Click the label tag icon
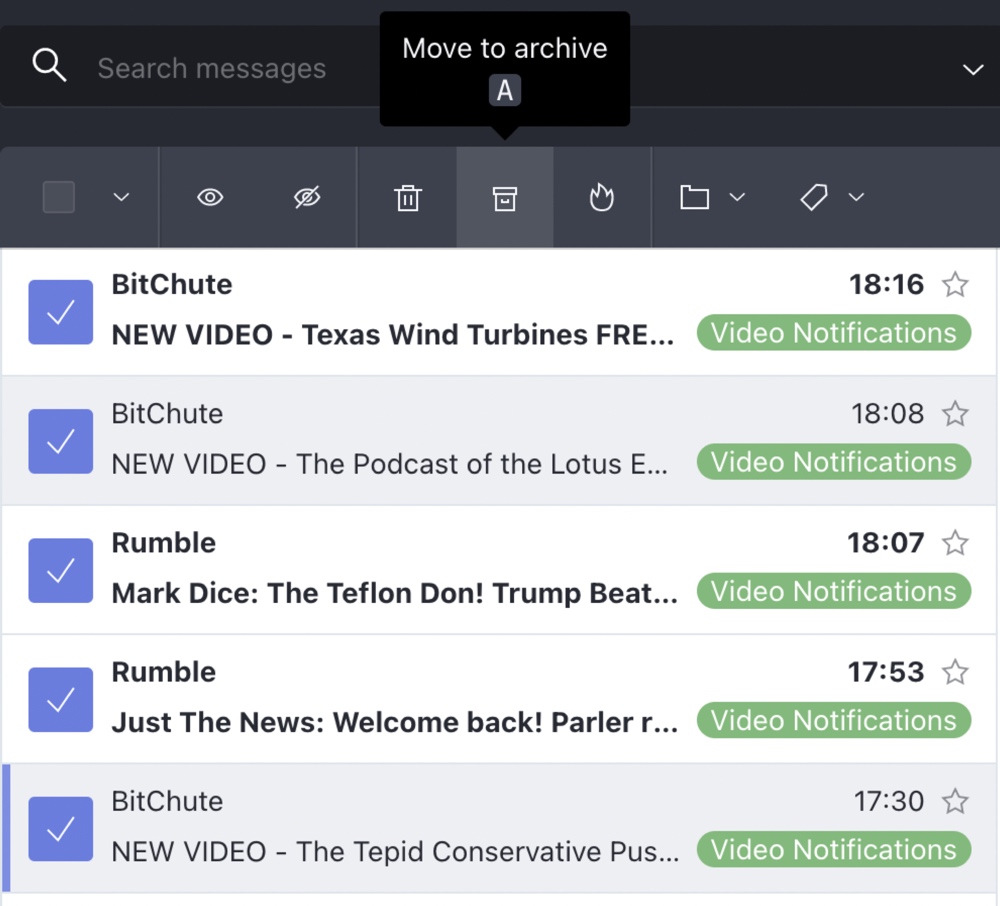1000x906 pixels. point(814,197)
